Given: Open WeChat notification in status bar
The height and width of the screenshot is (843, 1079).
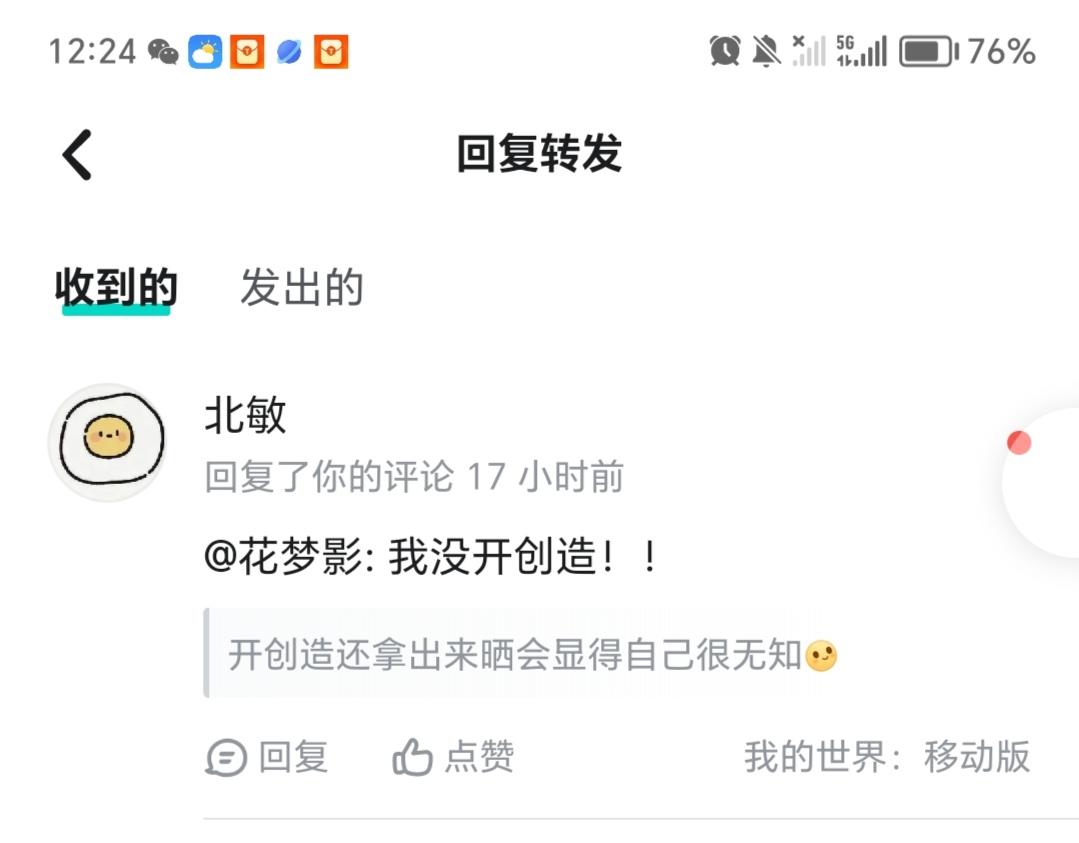Looking at the screenshot, I should [163, 52].
